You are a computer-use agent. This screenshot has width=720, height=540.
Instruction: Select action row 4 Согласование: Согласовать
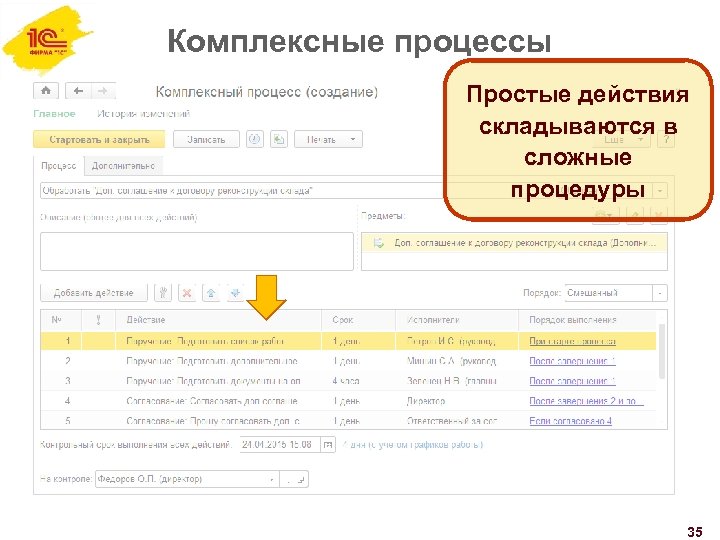[x=348, y=401]
